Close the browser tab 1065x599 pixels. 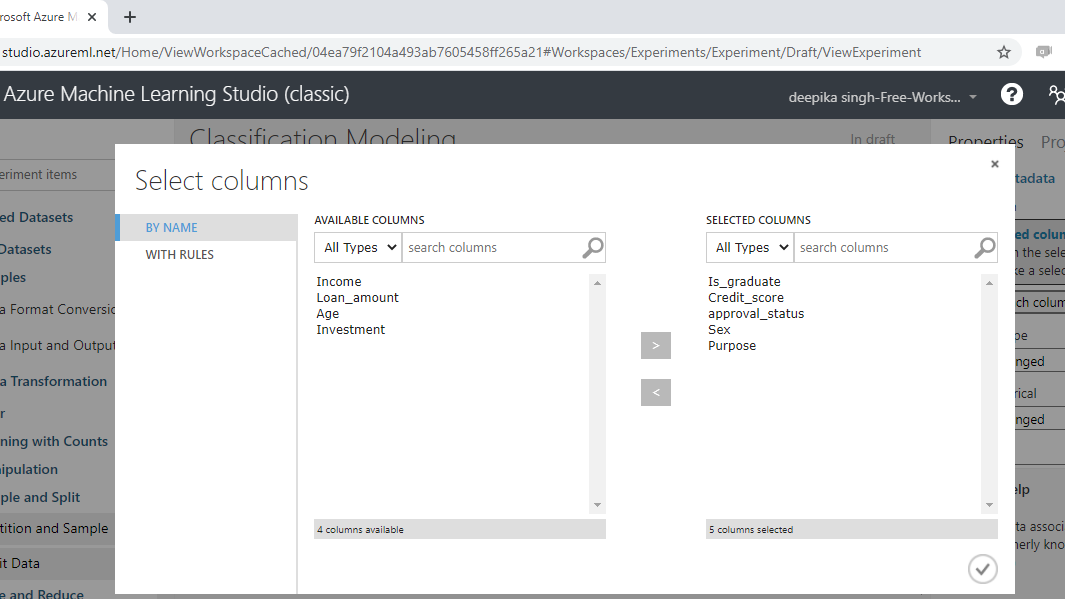tap(92, 17)
